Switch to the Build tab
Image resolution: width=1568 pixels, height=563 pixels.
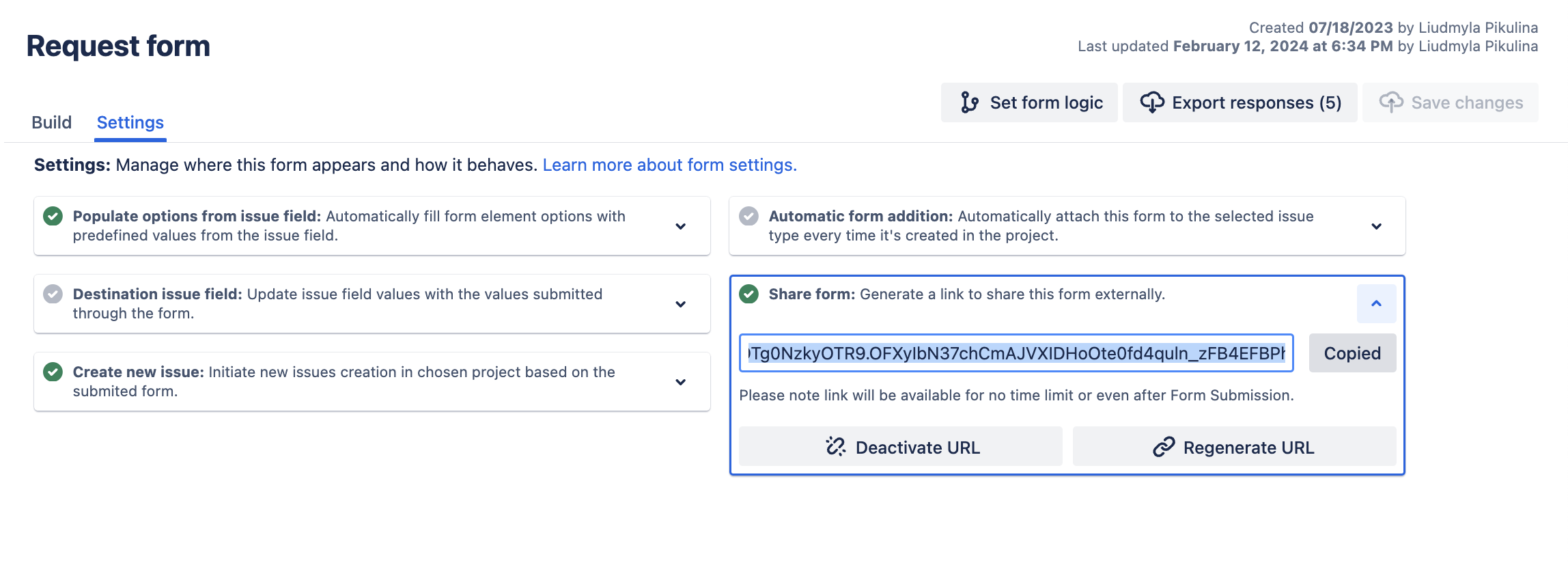coord(51,122)
